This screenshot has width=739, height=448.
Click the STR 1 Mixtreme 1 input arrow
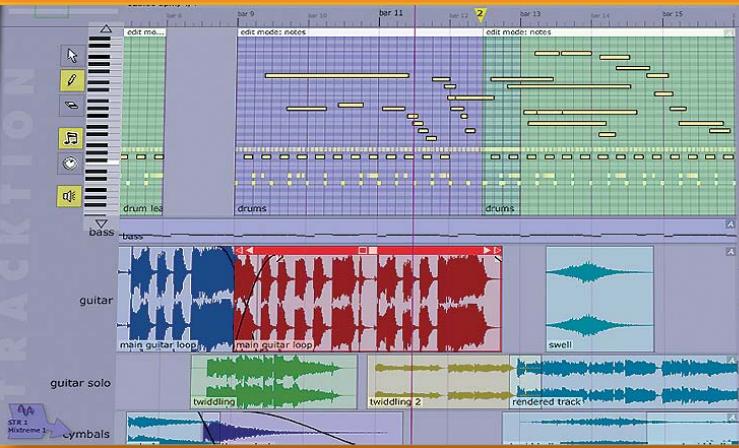[x=37, y=421]
